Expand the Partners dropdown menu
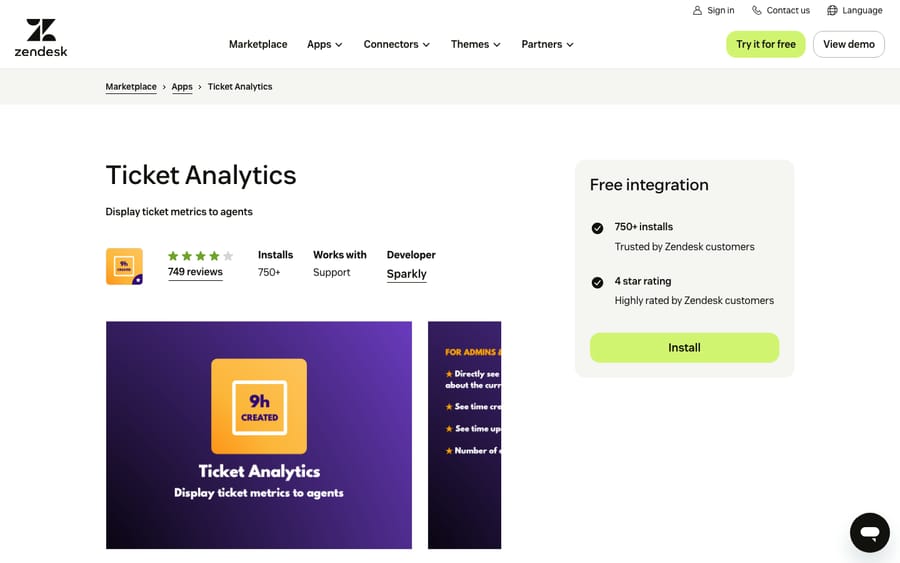 [547, 44]
